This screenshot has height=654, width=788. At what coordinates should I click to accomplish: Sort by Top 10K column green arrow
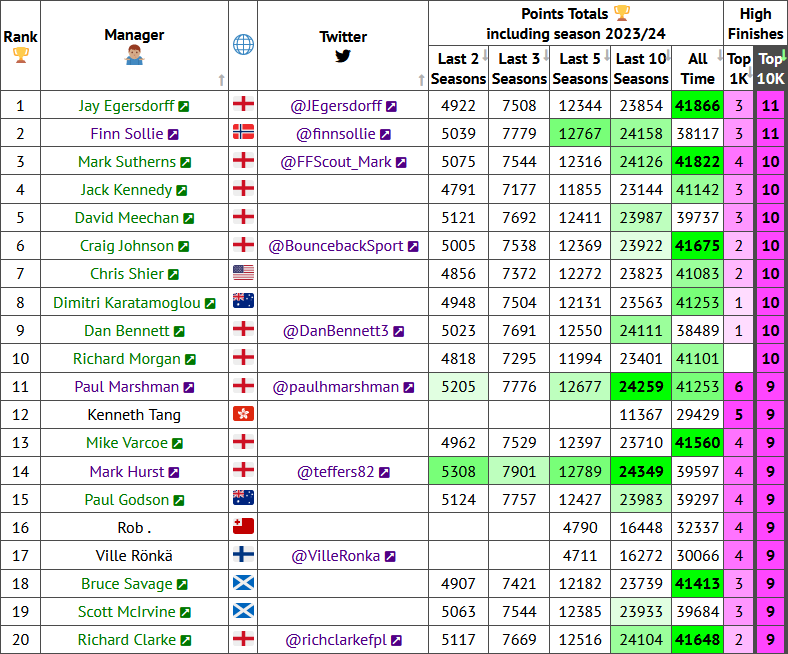[x=784, y=55]
